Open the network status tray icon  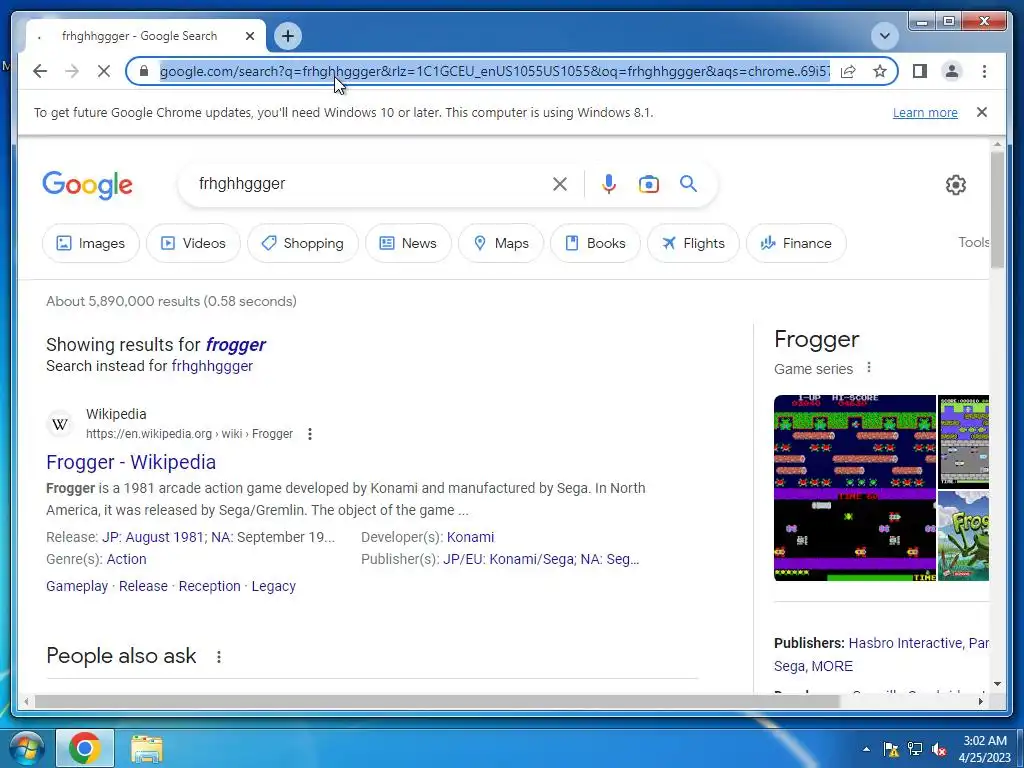click(x=915, y=749)
